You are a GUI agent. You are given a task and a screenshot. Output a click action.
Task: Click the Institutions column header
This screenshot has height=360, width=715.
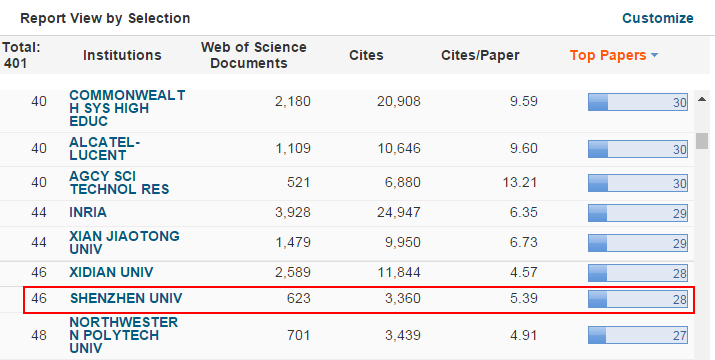point(122,55)
